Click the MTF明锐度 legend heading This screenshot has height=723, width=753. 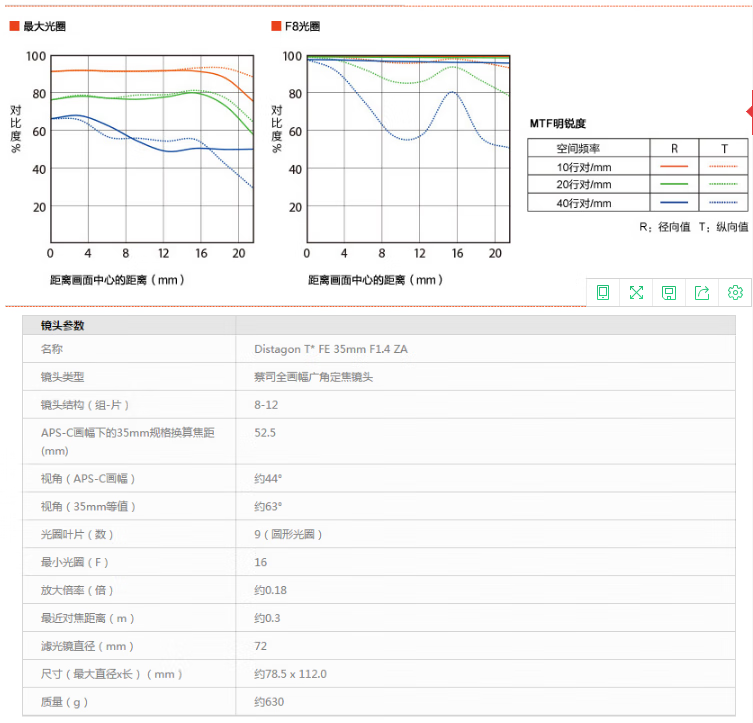click(558, 123)
